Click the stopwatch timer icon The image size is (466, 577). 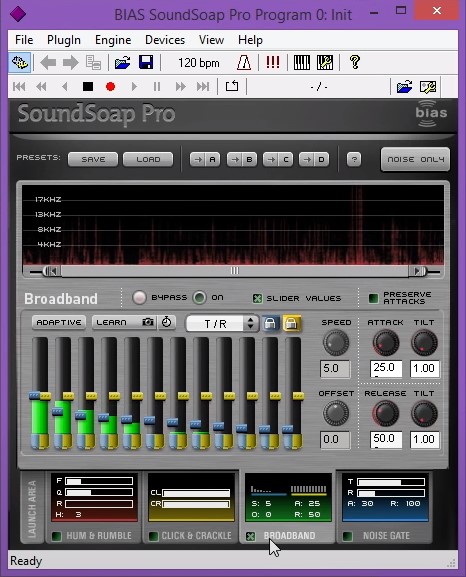166,322
